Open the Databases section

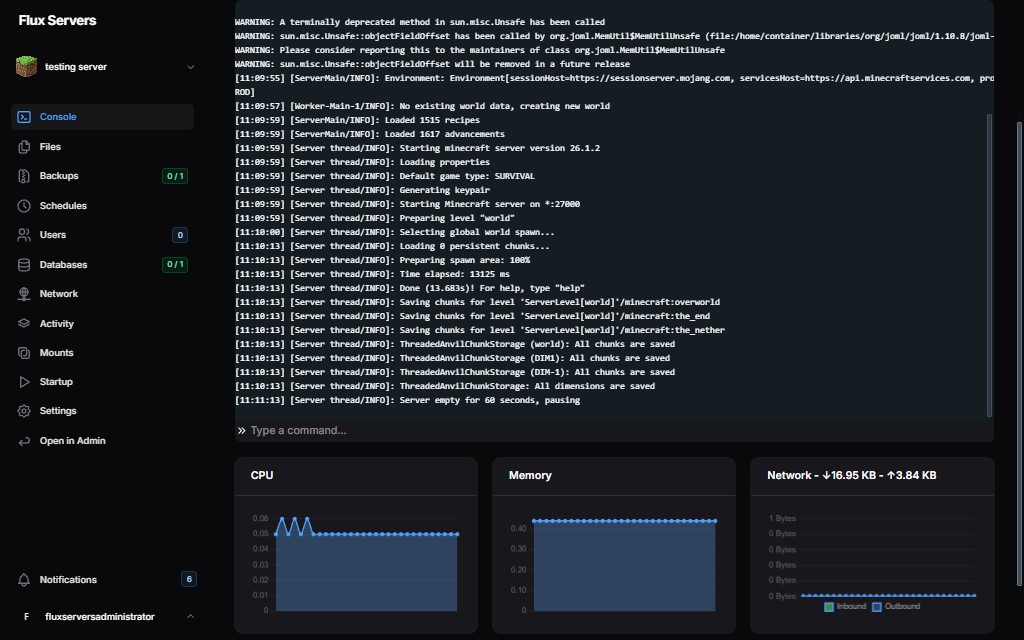click(x=103, y=264)
